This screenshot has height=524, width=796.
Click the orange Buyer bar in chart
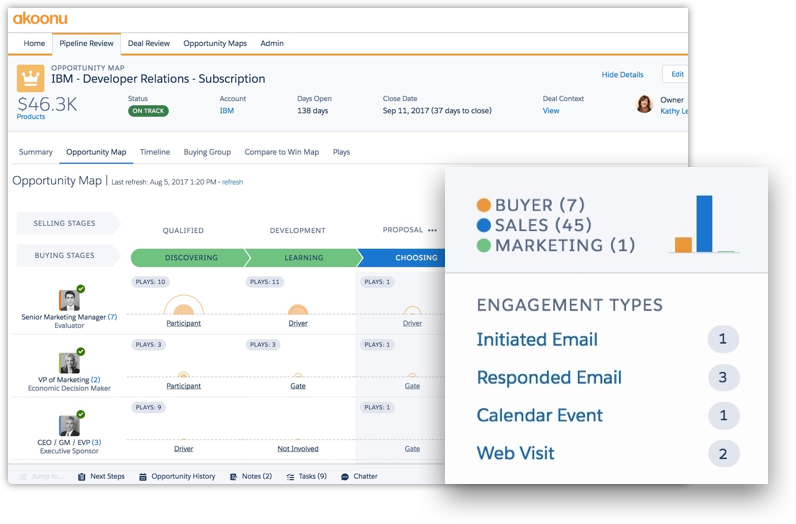(x=683, y=245)
